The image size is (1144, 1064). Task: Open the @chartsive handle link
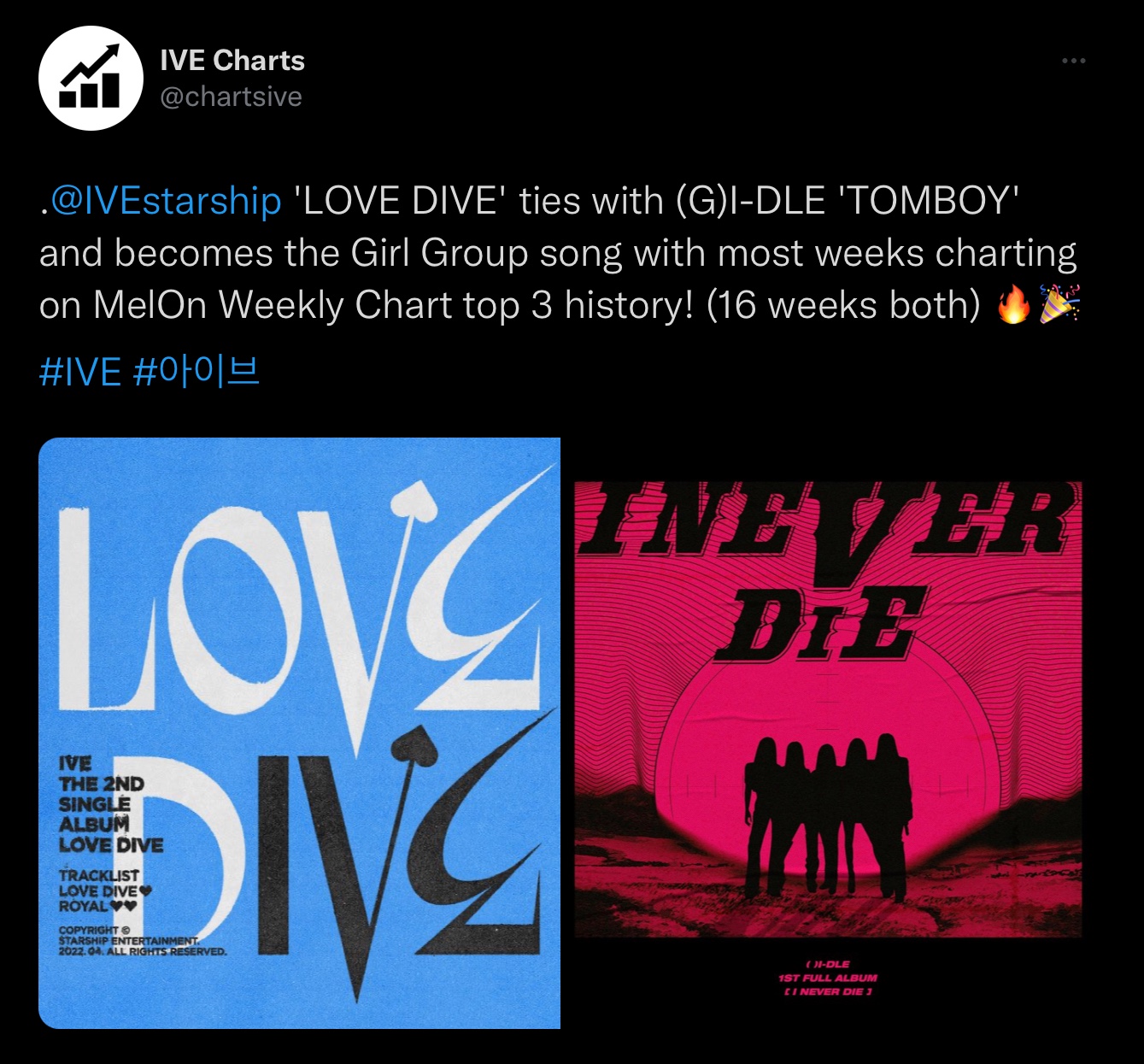[x=231, y=97]
